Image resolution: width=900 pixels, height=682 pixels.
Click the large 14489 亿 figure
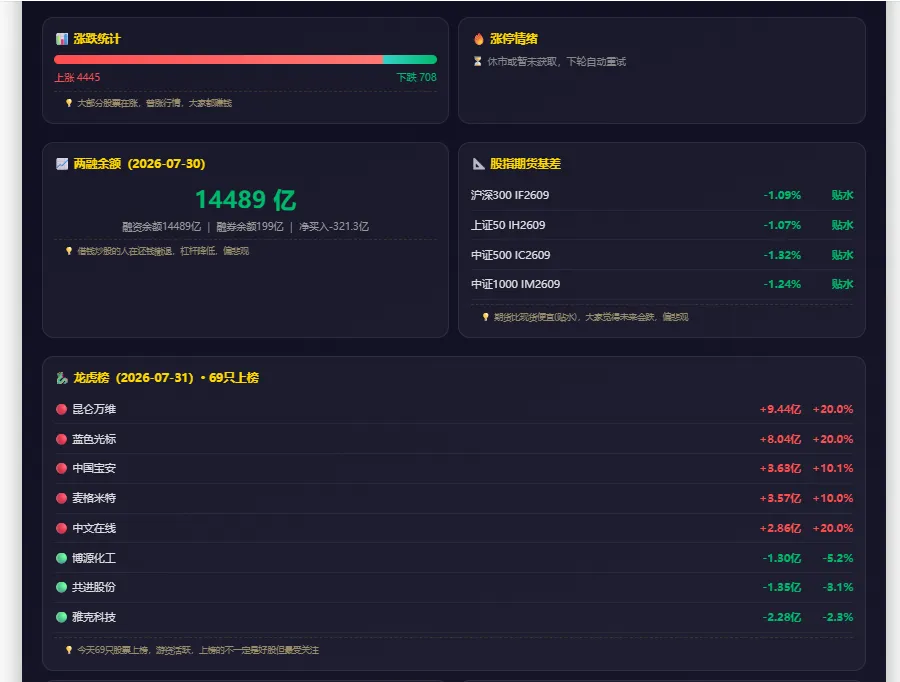click(x=246, y=200)
